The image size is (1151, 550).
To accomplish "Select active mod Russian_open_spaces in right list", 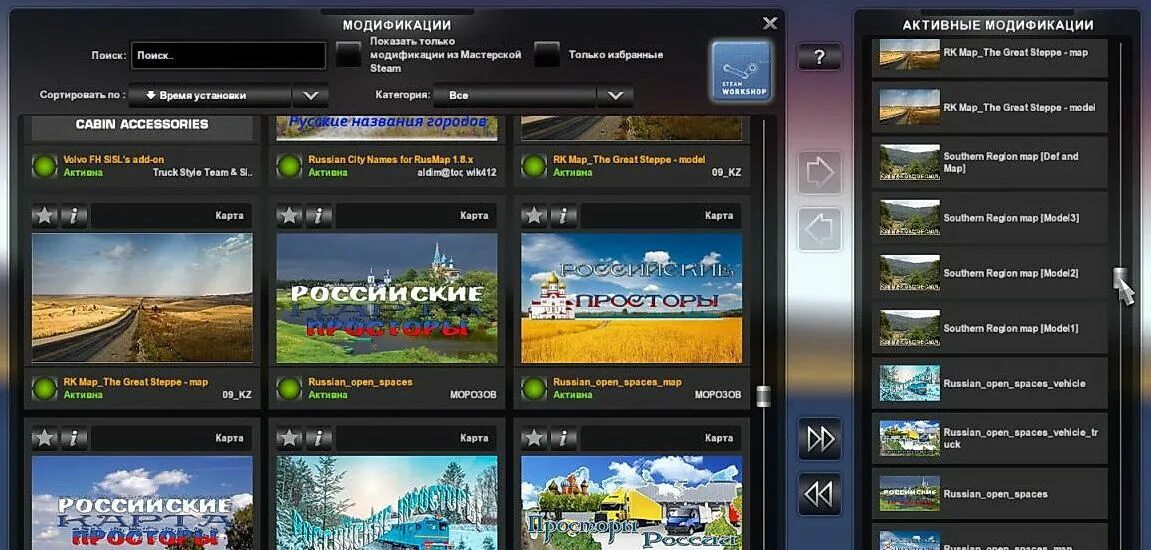I will click(x=990, y=494).
